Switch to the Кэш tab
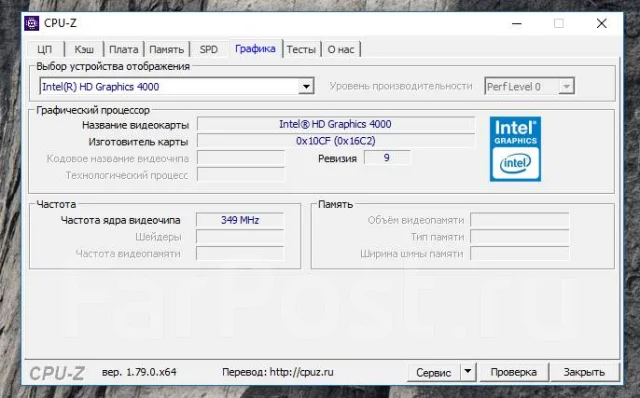Viewport: 640px width, 398px height. point(84,49)
